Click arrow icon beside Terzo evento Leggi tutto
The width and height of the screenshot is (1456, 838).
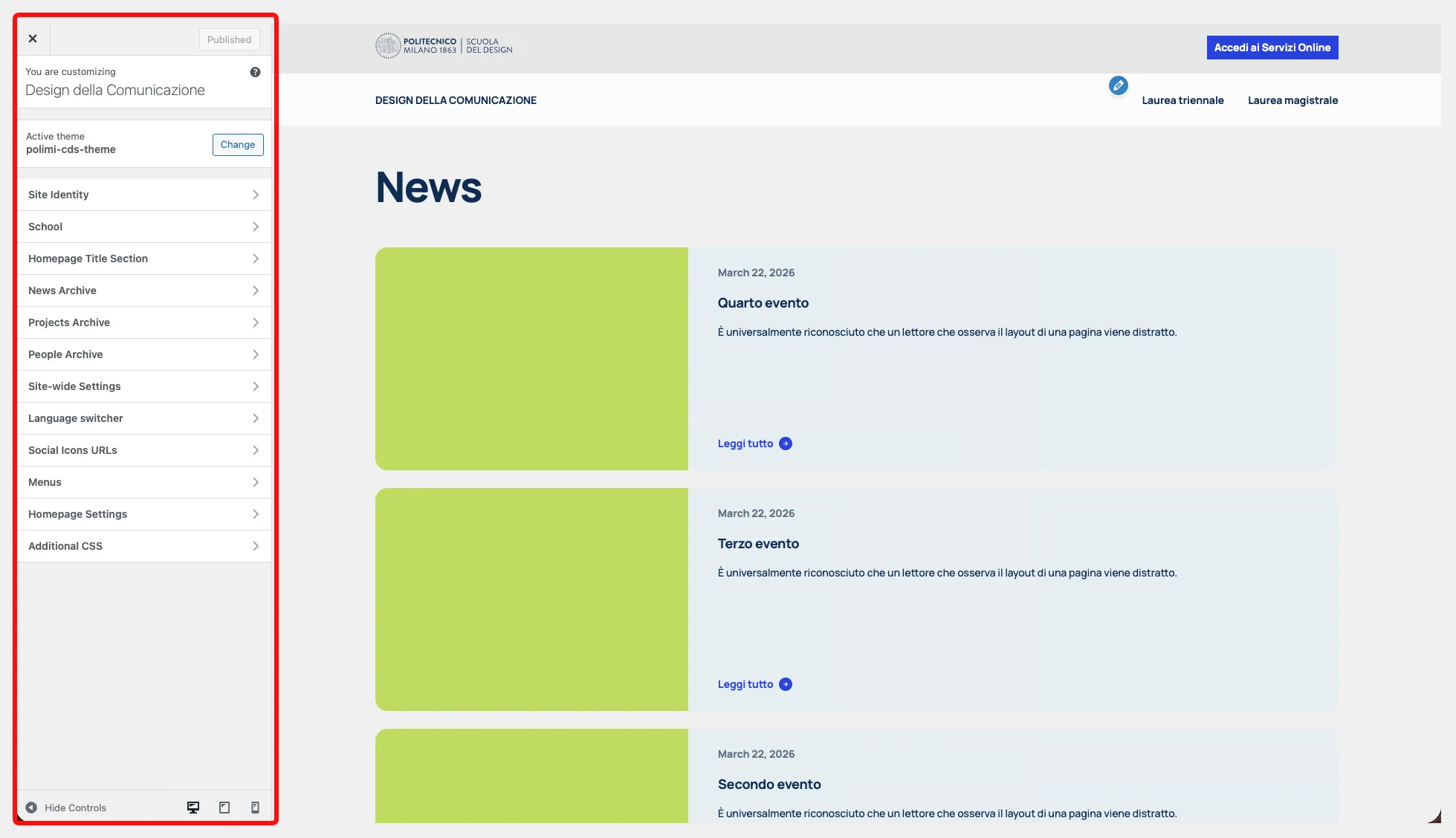coord(786,684)
